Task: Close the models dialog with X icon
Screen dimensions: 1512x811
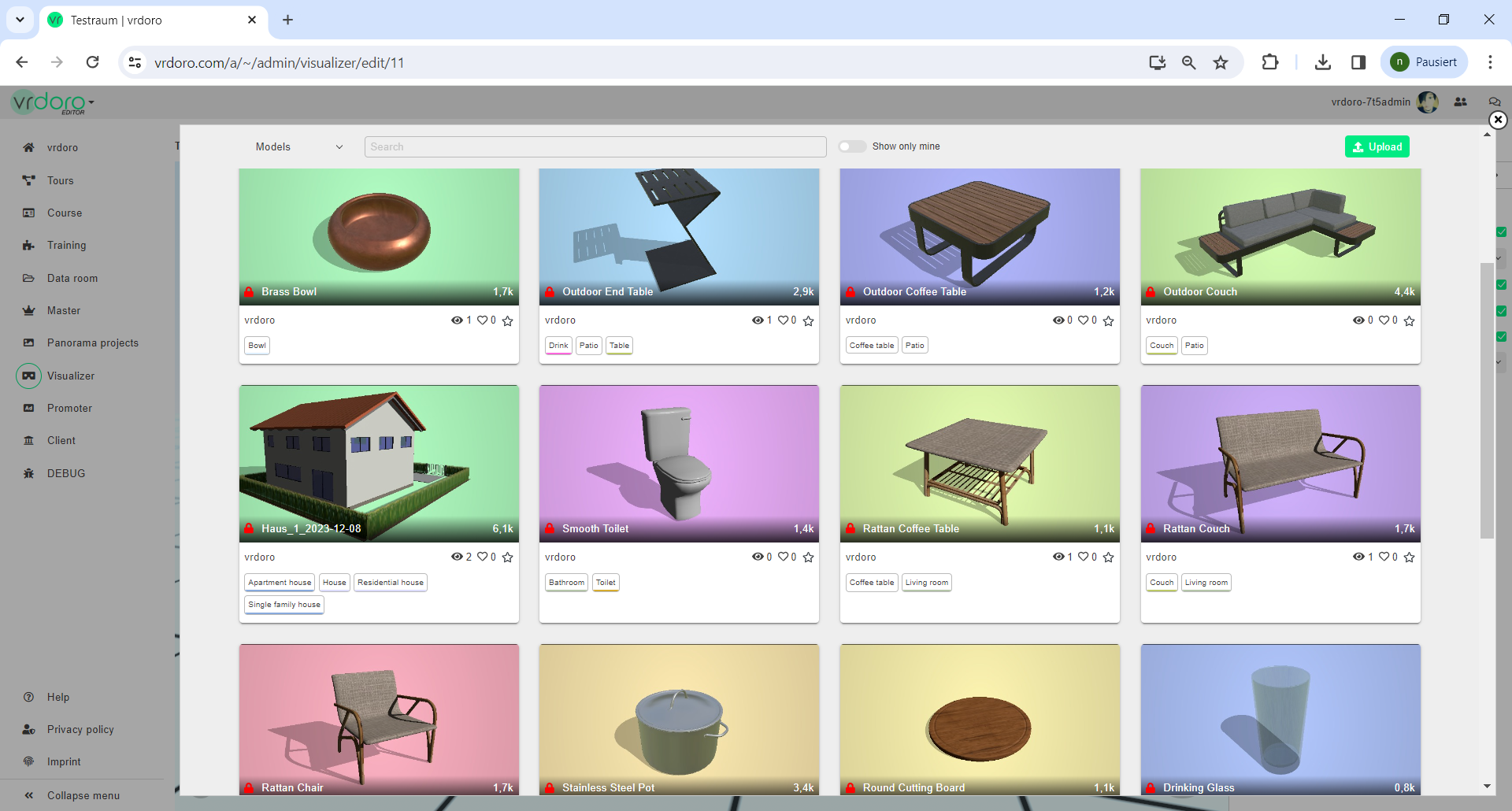Action: pyautogui.click(x=1497, y=120)
